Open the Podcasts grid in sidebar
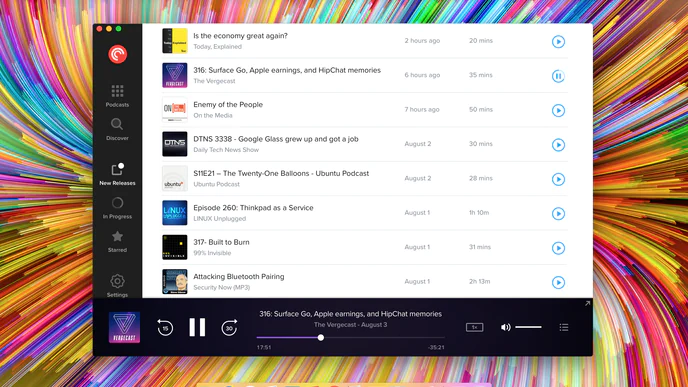The image size is (688, 387). point(117,96)
